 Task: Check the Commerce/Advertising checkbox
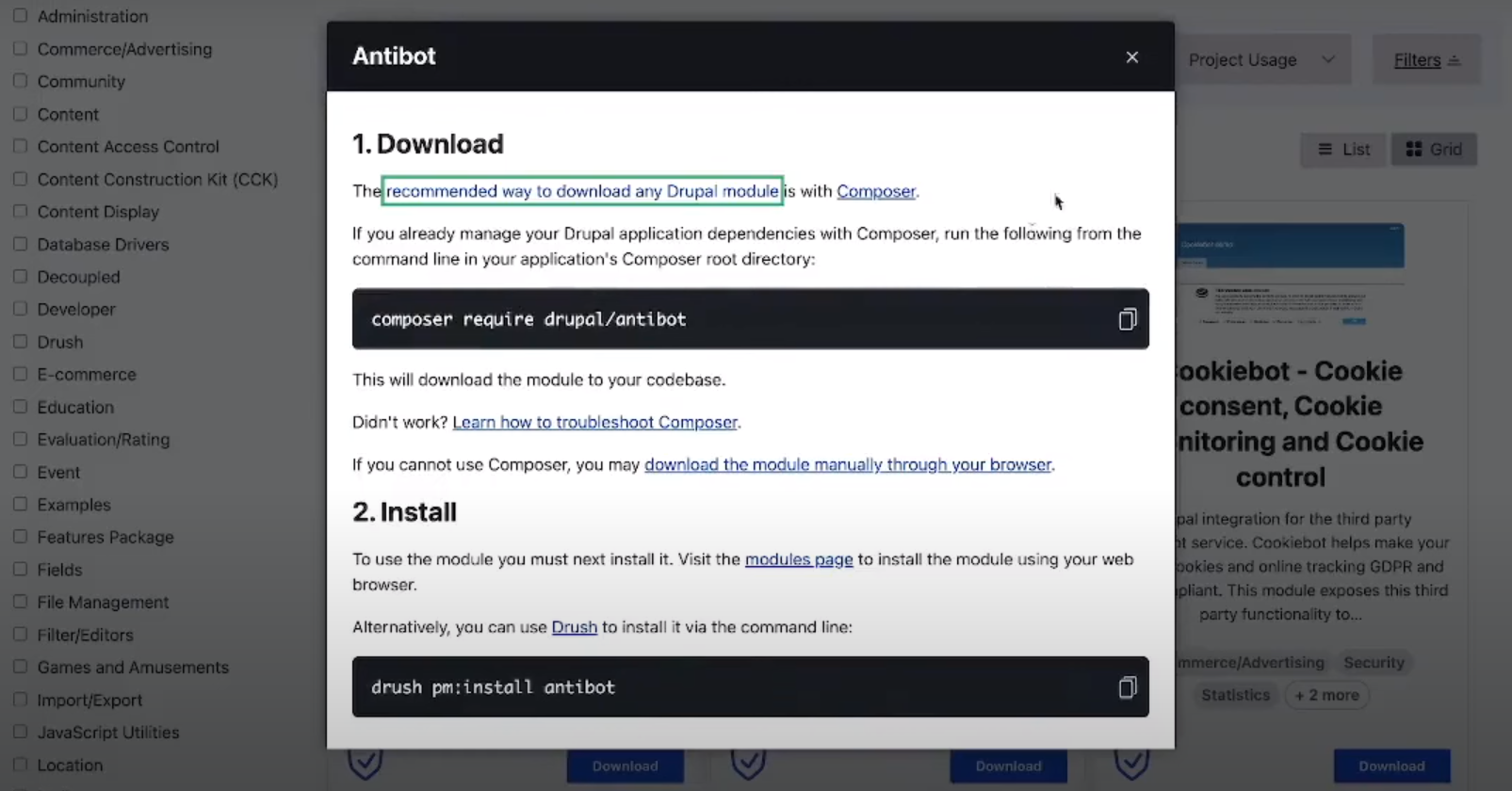point(20,49)
